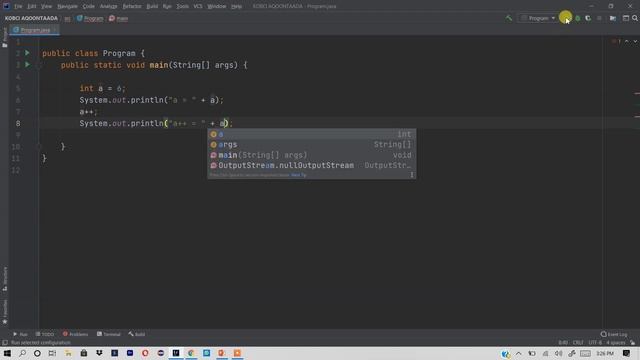
Task: Open Windows taskbar search
Action: pyautogui.click(x=22, y=353)
